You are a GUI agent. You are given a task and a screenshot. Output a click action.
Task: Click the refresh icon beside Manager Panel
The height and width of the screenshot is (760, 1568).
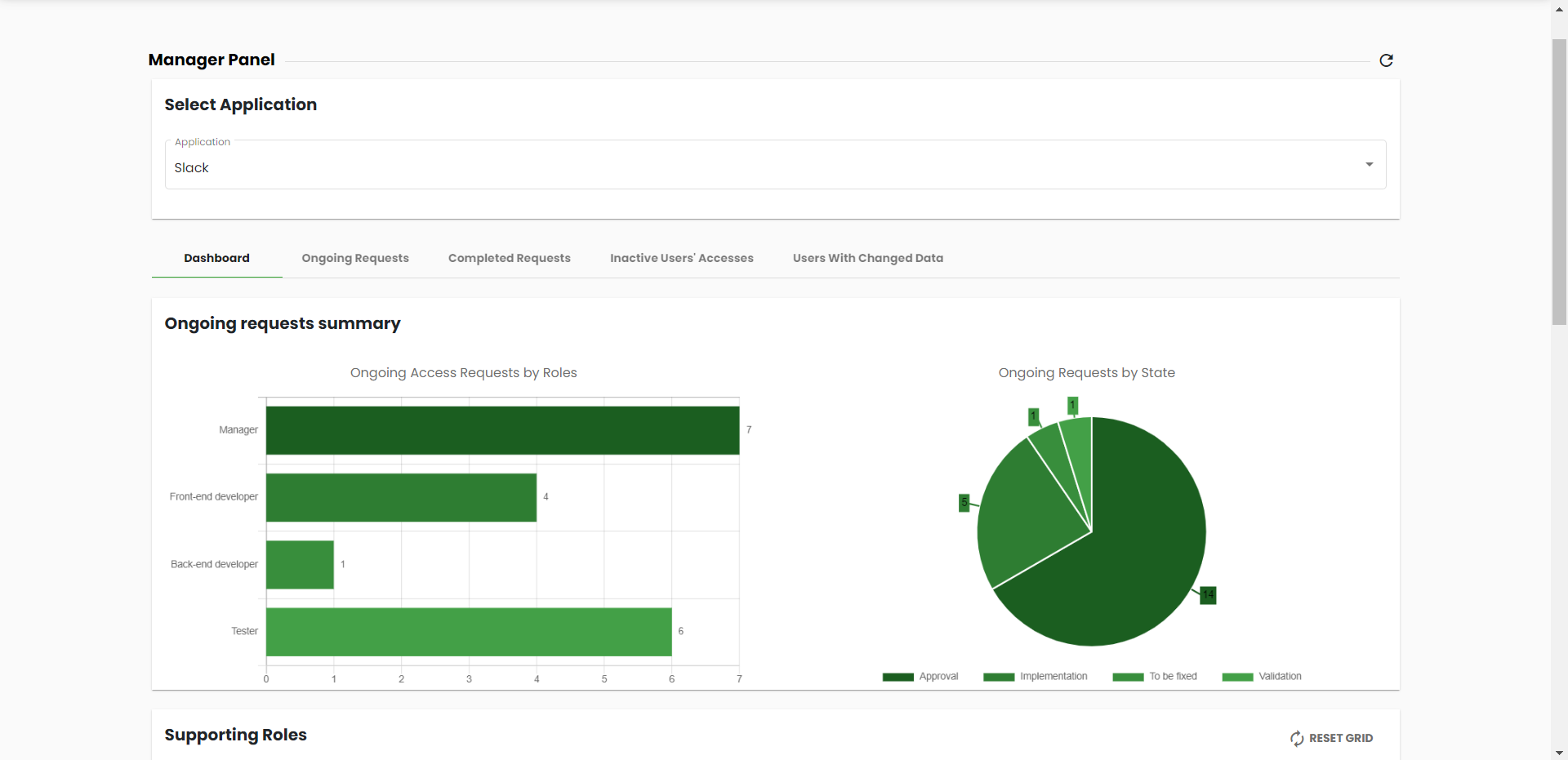[x=1386, y=60]
